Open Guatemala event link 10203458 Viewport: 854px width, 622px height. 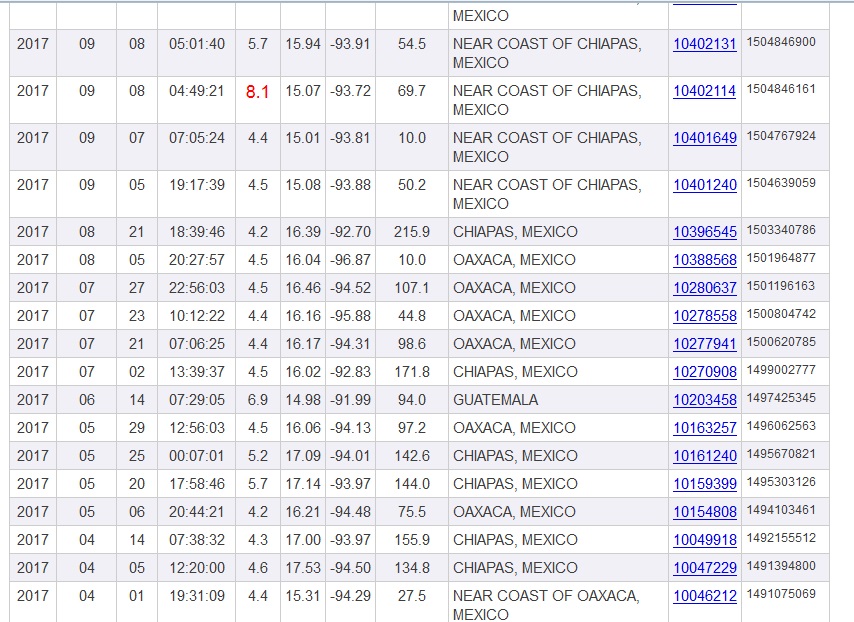pyautogui.click(x=705, y=400)
